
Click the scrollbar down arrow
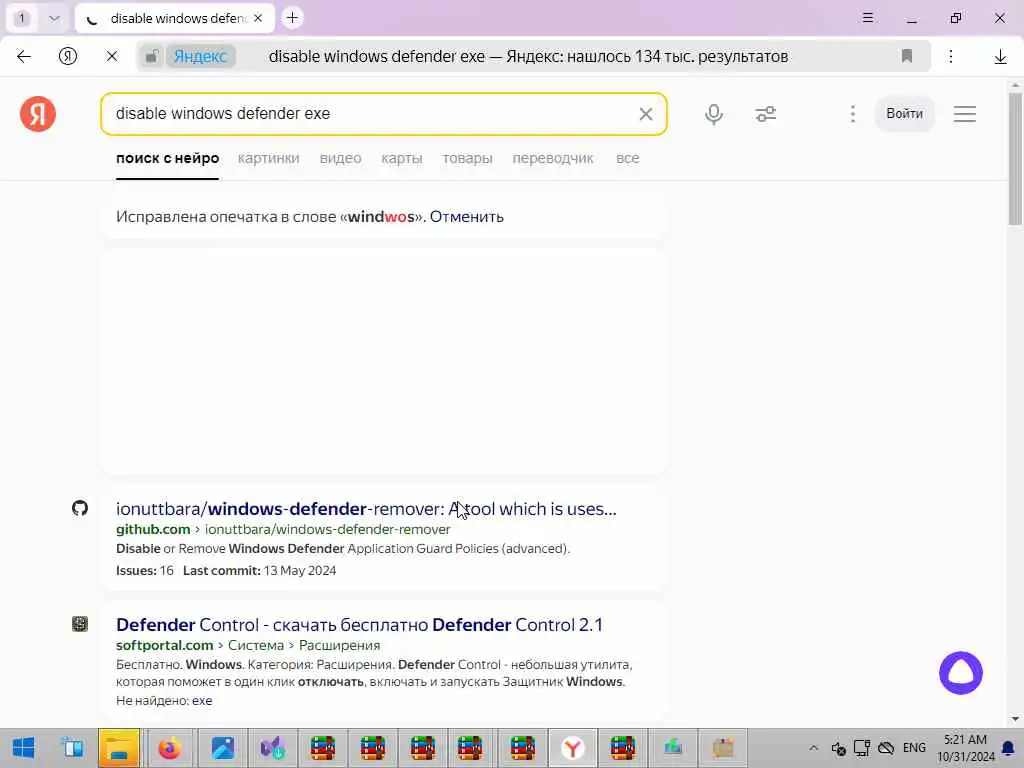tap(1015, 720)
